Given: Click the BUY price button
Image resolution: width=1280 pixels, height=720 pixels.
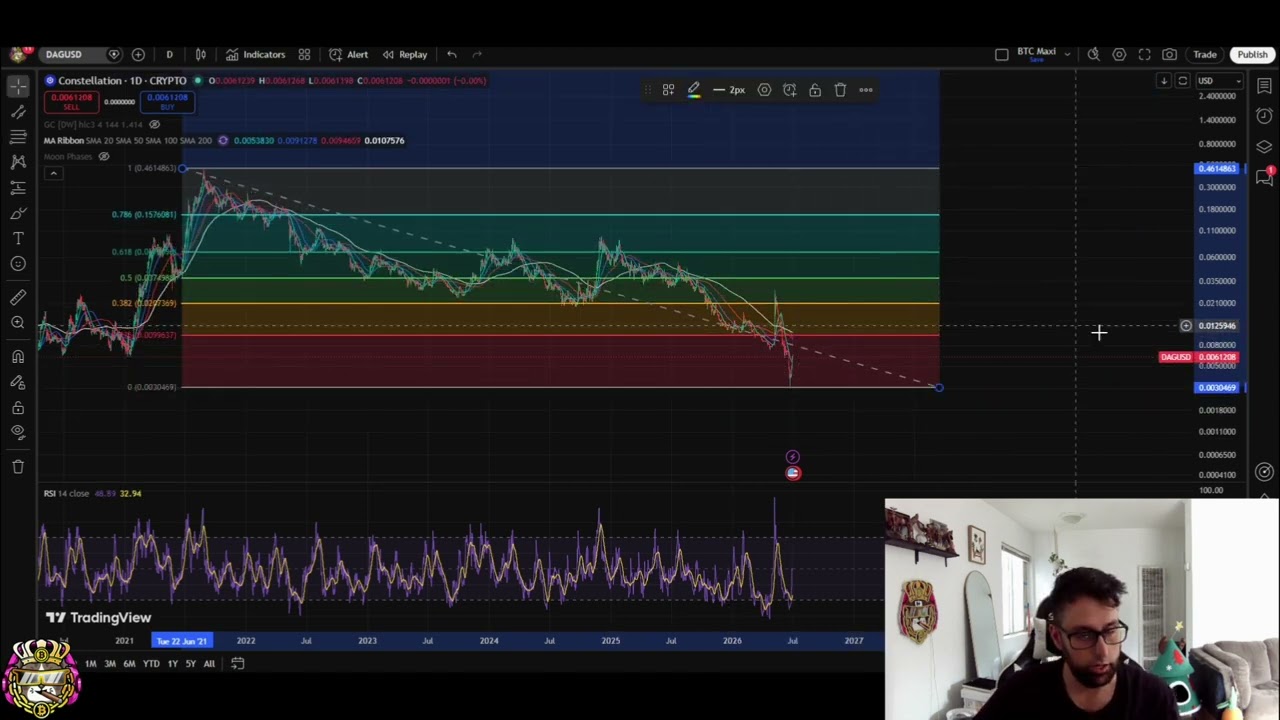Looking at the screenshot, I should pos(167,101).
